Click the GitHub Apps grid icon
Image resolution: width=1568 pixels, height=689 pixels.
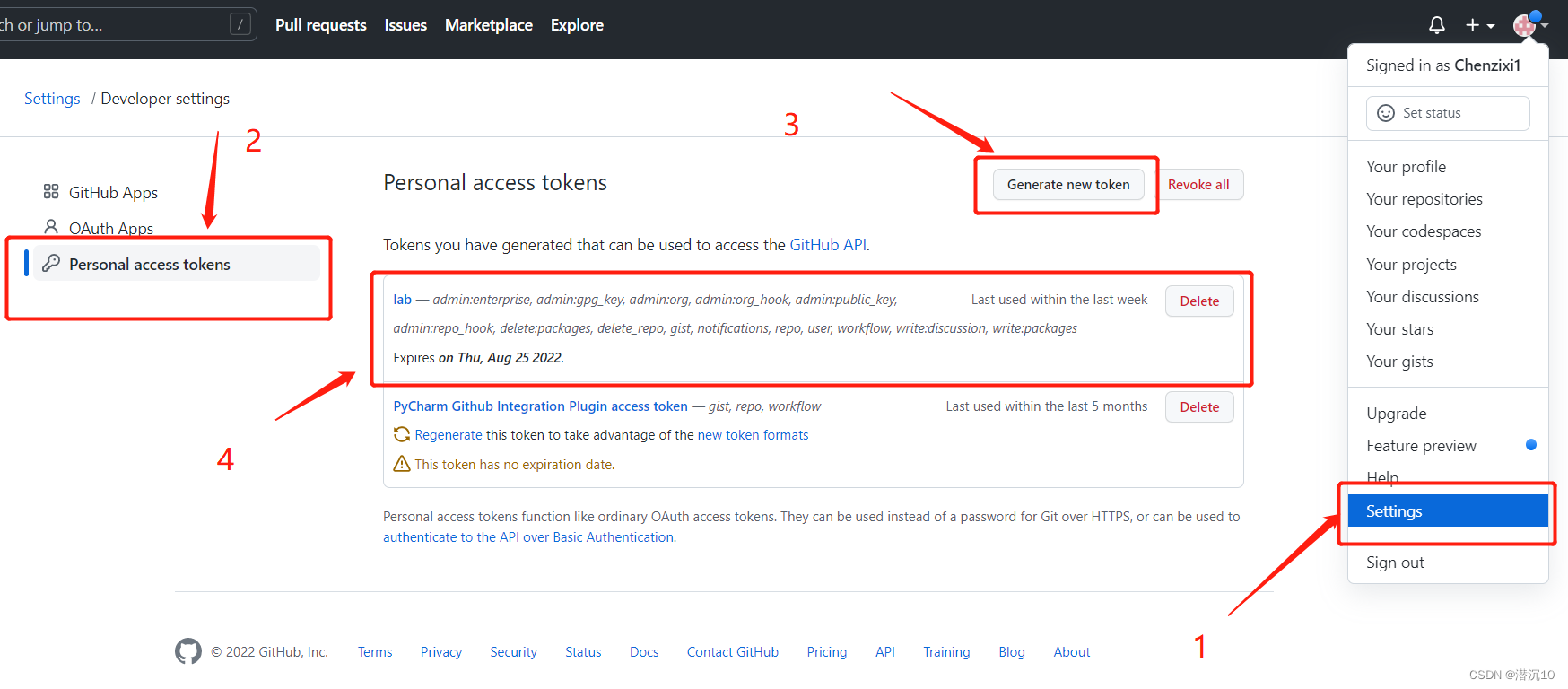click(51, 192)
